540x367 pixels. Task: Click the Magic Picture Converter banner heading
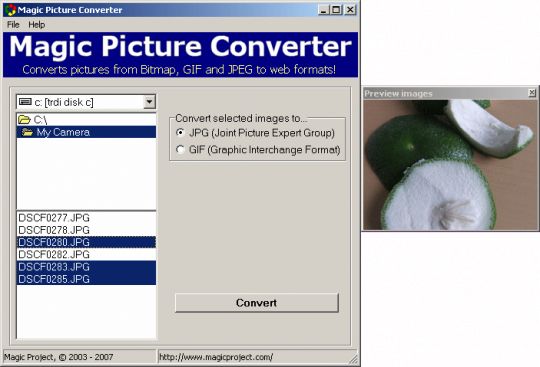pos(180,46)
